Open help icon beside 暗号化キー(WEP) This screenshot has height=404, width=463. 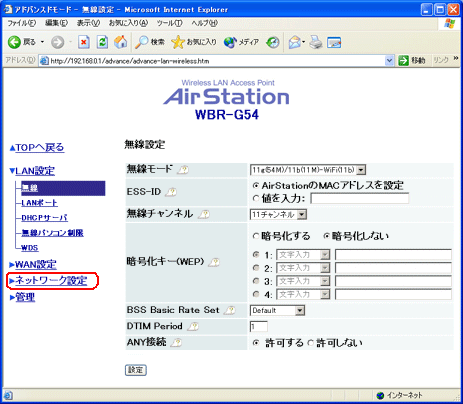(214, 262)
